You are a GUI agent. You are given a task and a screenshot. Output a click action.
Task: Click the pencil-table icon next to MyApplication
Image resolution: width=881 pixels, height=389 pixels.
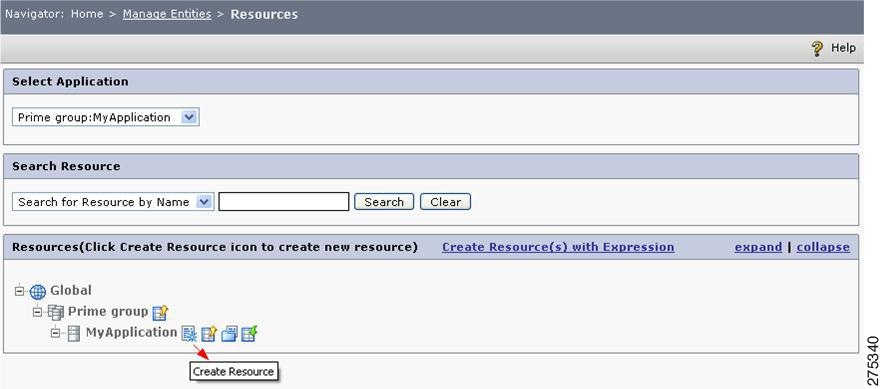coord(208,334)
